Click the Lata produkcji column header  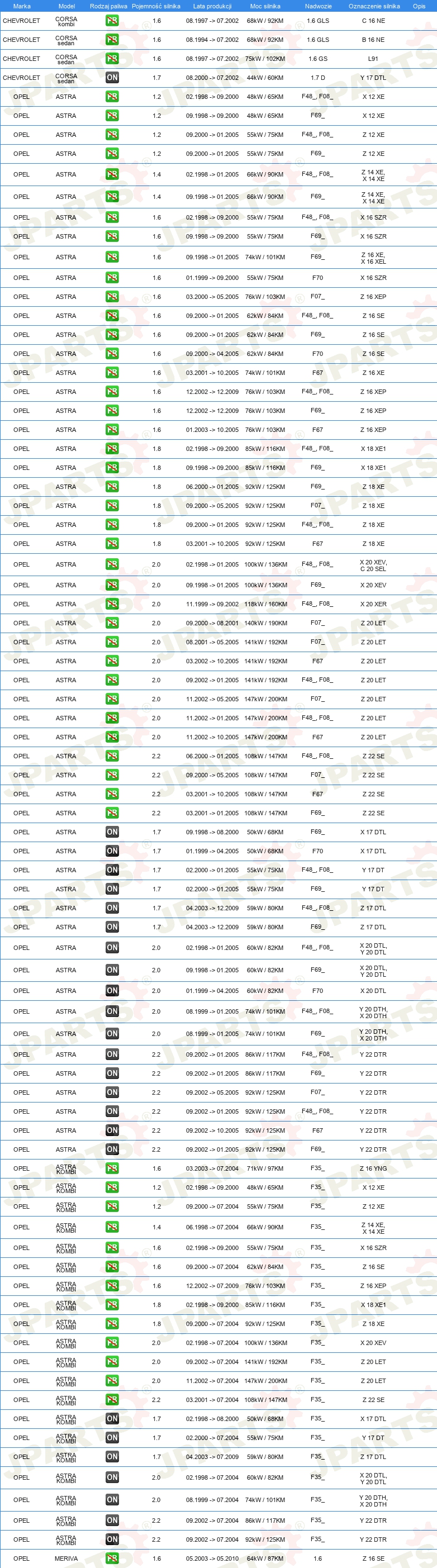click(x=212, y=6)
